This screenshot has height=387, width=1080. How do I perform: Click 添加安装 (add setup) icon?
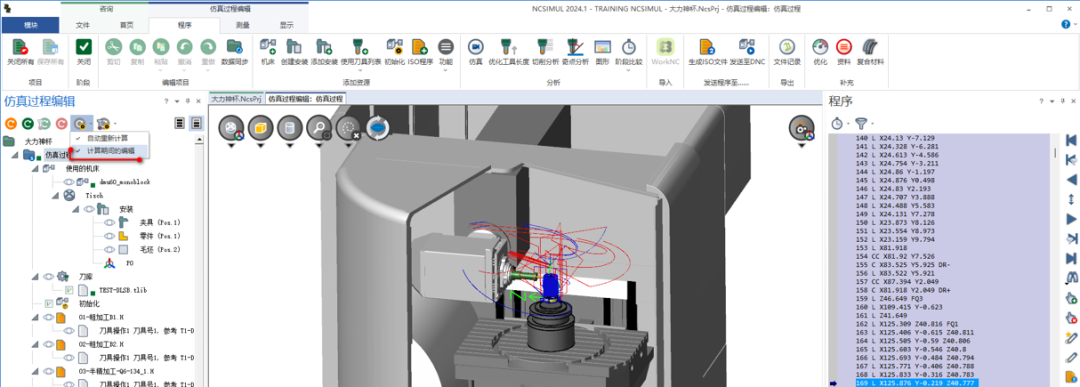click(x=324, y=48)
